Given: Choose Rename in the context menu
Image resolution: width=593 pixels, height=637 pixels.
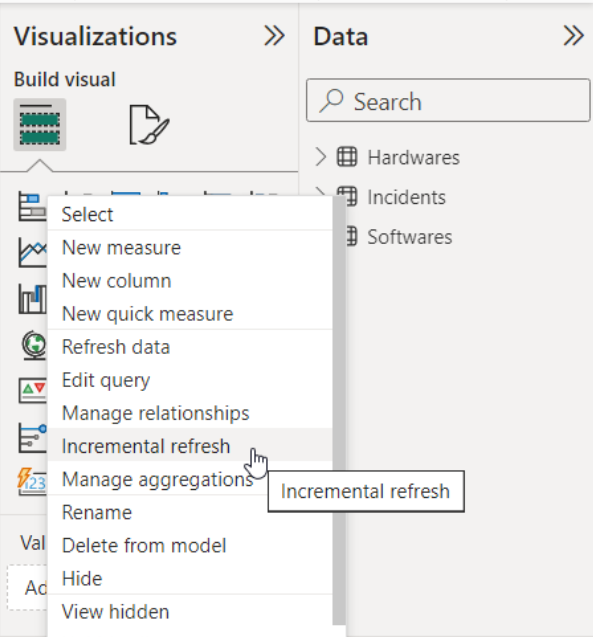Looking at the screenshot, I should tap(190, 512).
